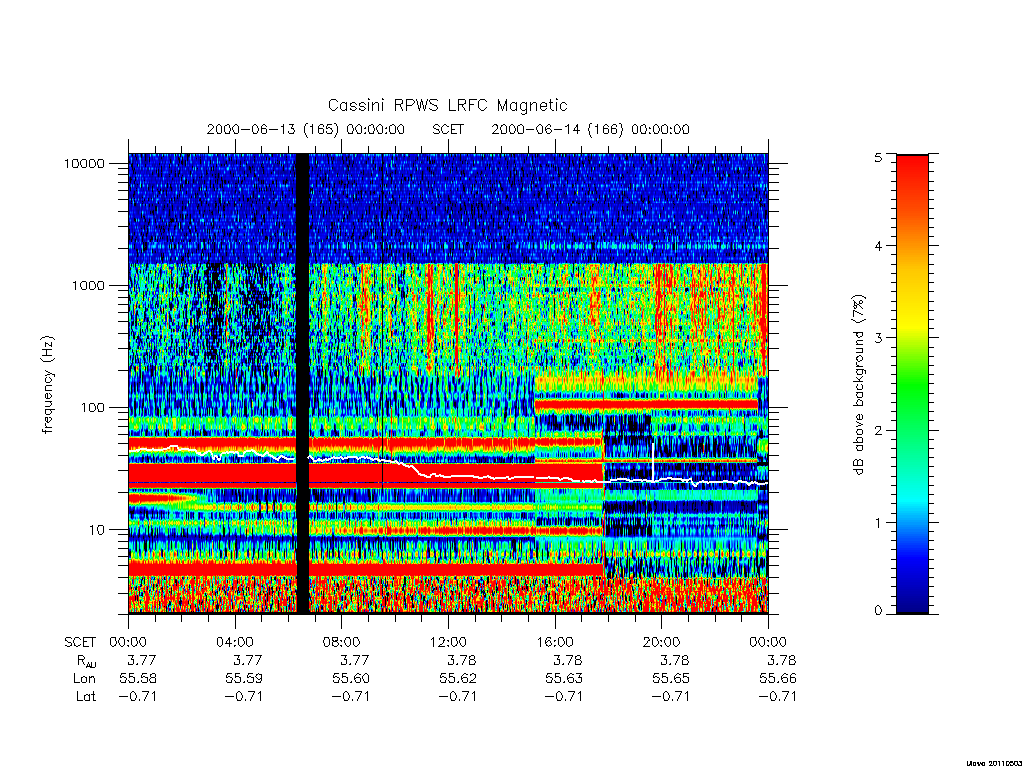The image size is (1024, 768).
Task: Click the black data gap stripe in spectrogram
Action: pos(302,383)
